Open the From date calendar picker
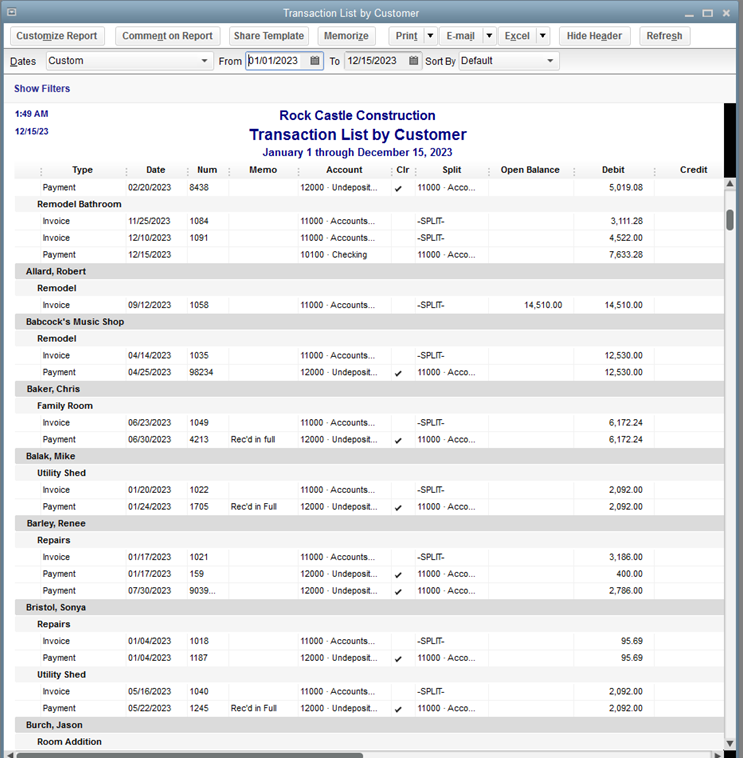 coord(315,61)
